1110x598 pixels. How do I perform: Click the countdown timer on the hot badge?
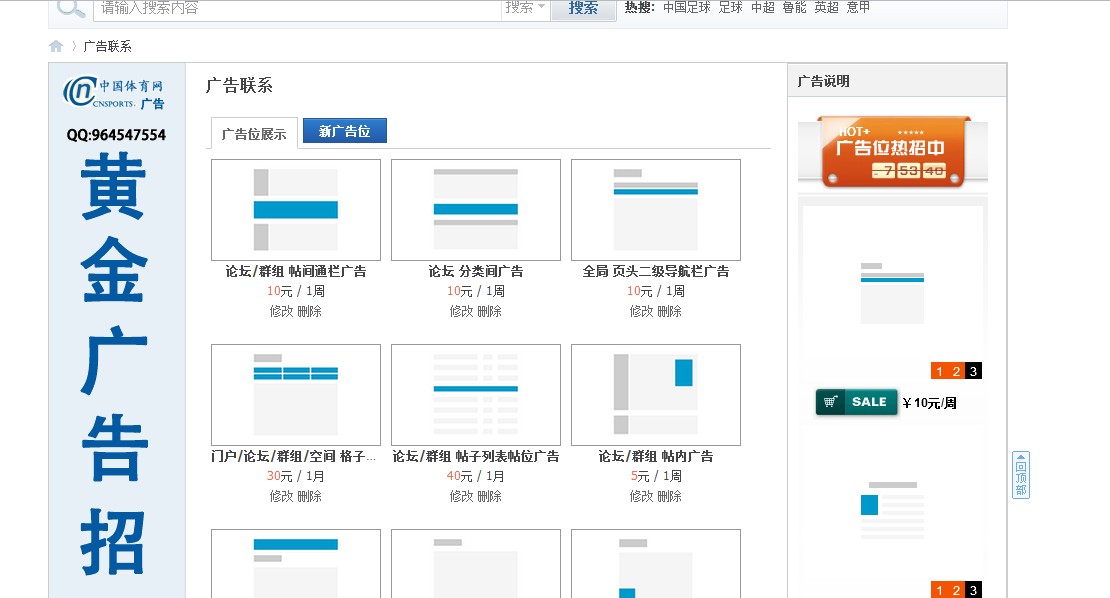(x=910, y=169)
